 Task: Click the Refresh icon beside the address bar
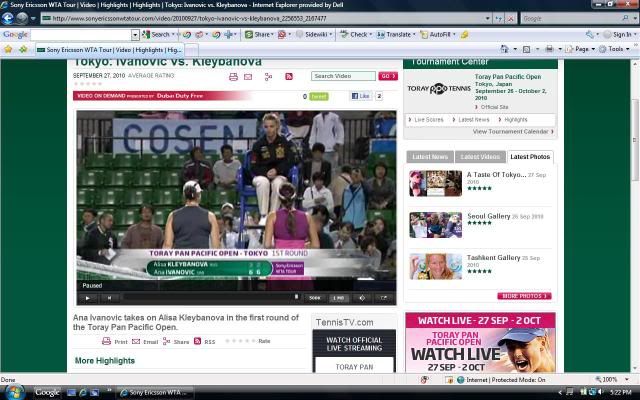[498, 18]
